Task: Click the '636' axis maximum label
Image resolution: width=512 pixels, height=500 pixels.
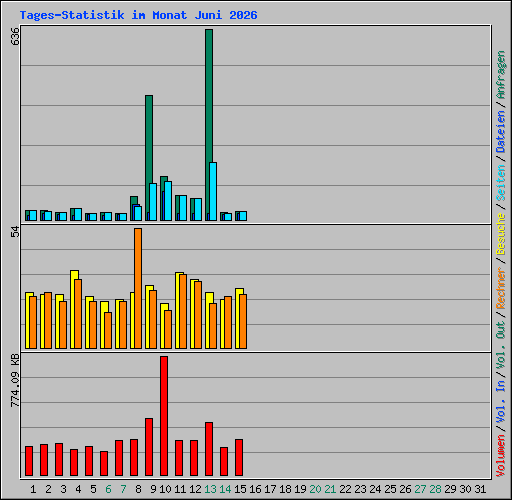Action: (x=15, y=36)
